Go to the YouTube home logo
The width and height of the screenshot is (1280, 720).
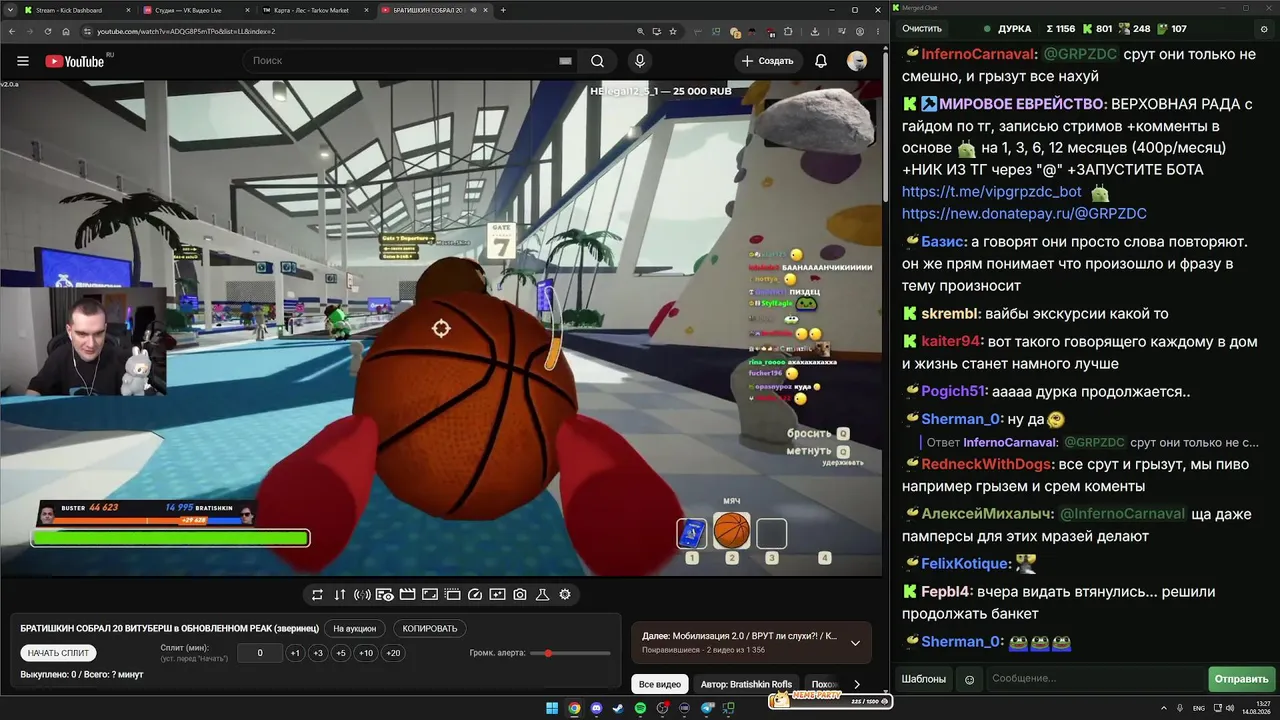(x=75, y=61)
